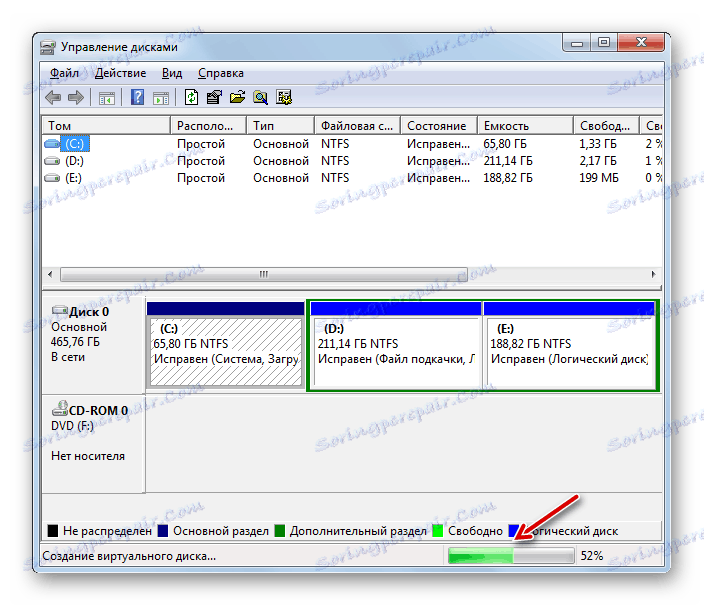The height and width of the screenshot is (606, 704).
Task: Maximize the Управление дисками window
Action: click(x=604, y=43)
